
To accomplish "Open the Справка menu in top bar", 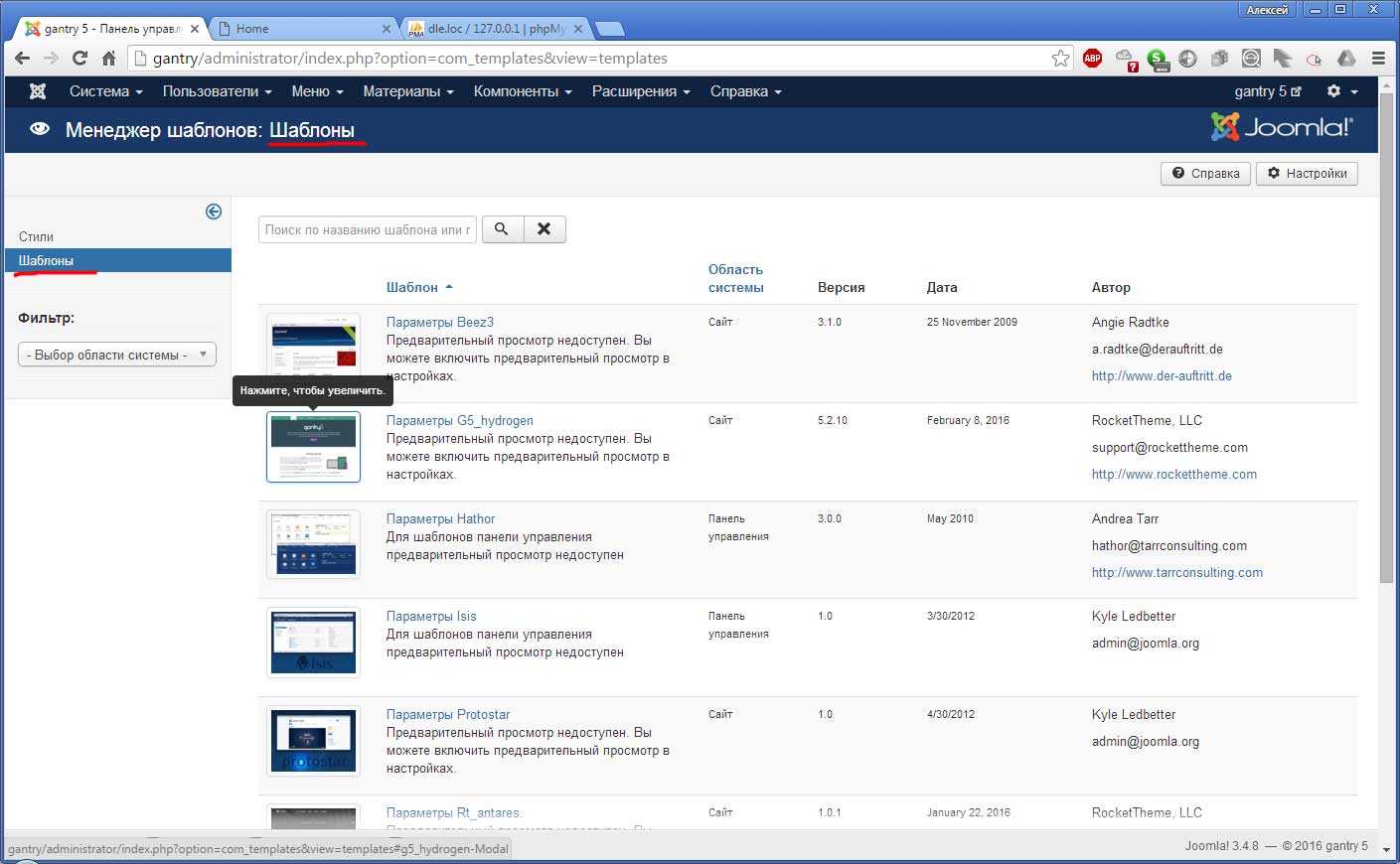I will (745, 91).
